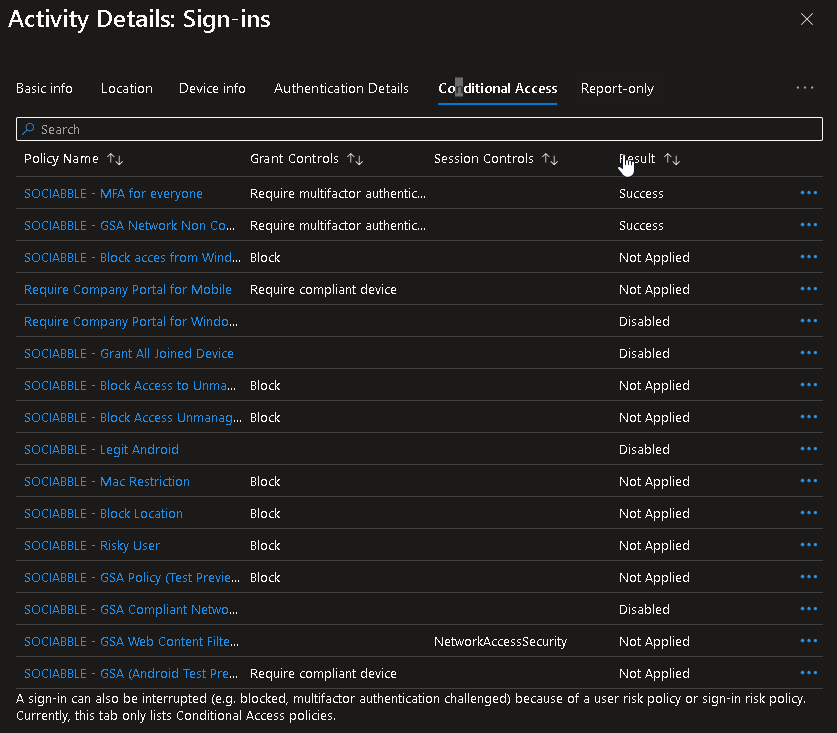Click Block grant control in Block Location row
The width and height of the screenshot is (837, 733).
pyautogui.click(x=265, y=514)
